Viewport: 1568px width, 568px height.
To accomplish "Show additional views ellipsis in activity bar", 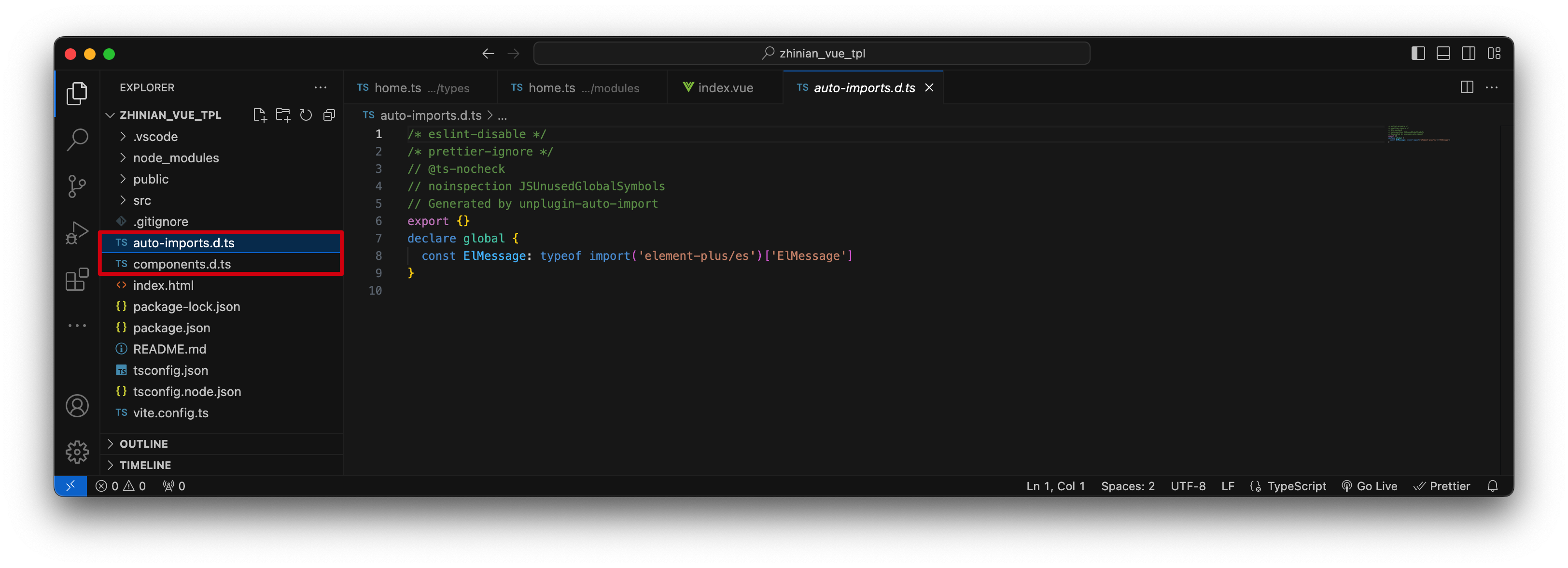I will click(77, 326).
